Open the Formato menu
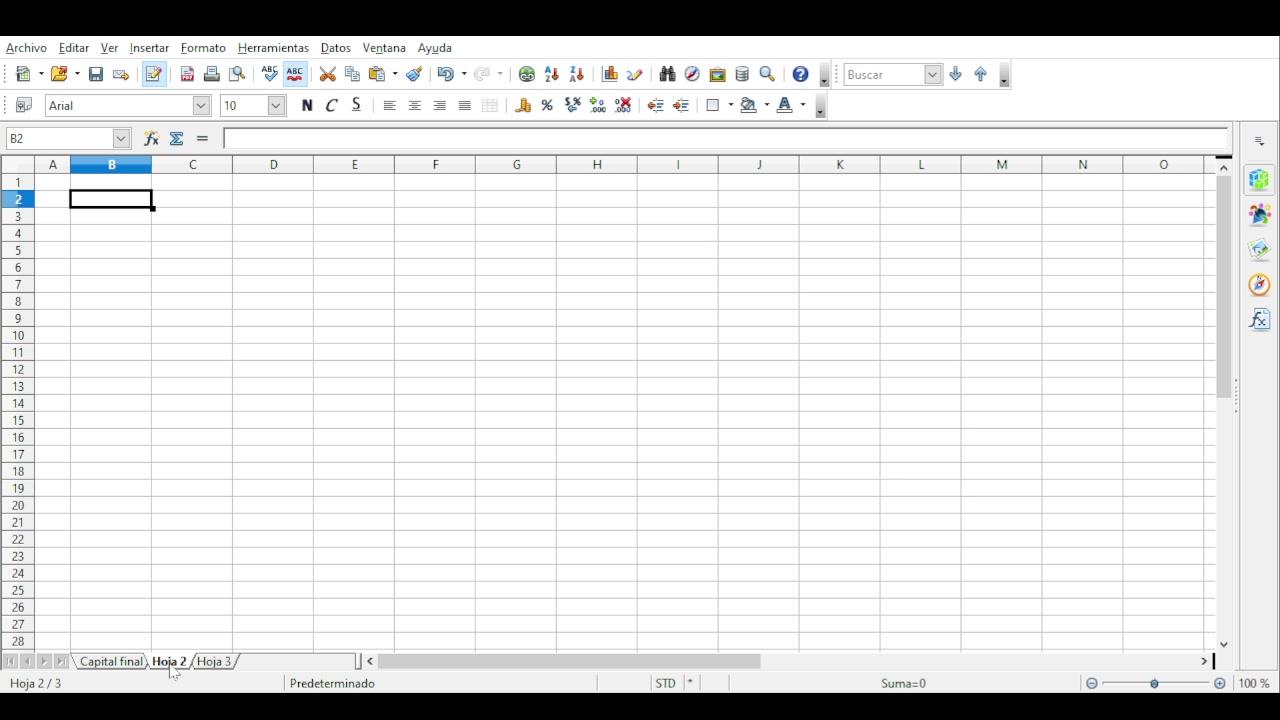Screen dimensions: 1280x720 (x=203, y=48)
